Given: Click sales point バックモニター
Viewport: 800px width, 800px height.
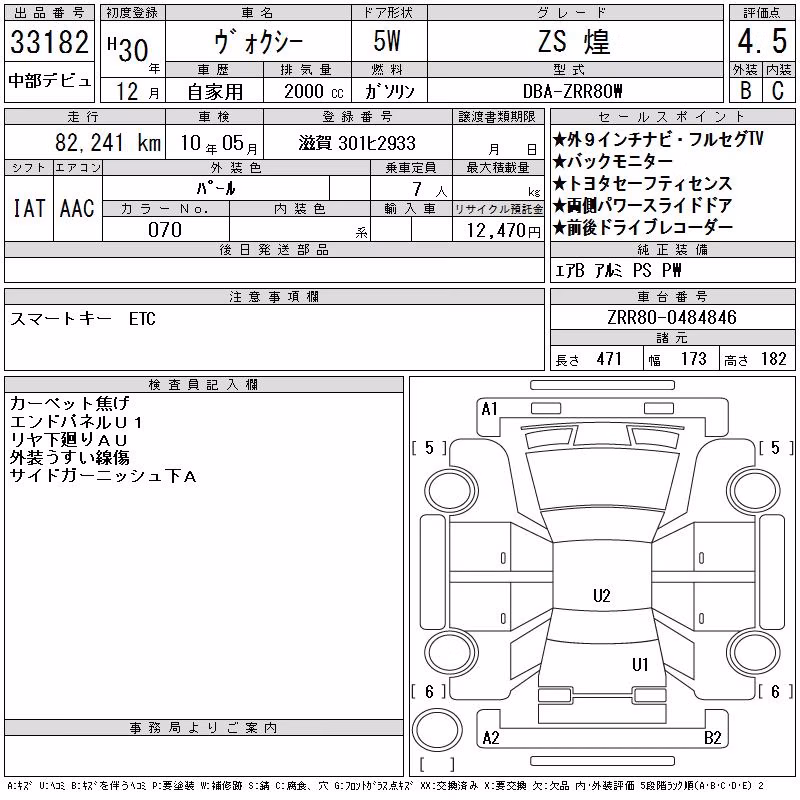Looking at the screenshot, I should tap(613, 161).
